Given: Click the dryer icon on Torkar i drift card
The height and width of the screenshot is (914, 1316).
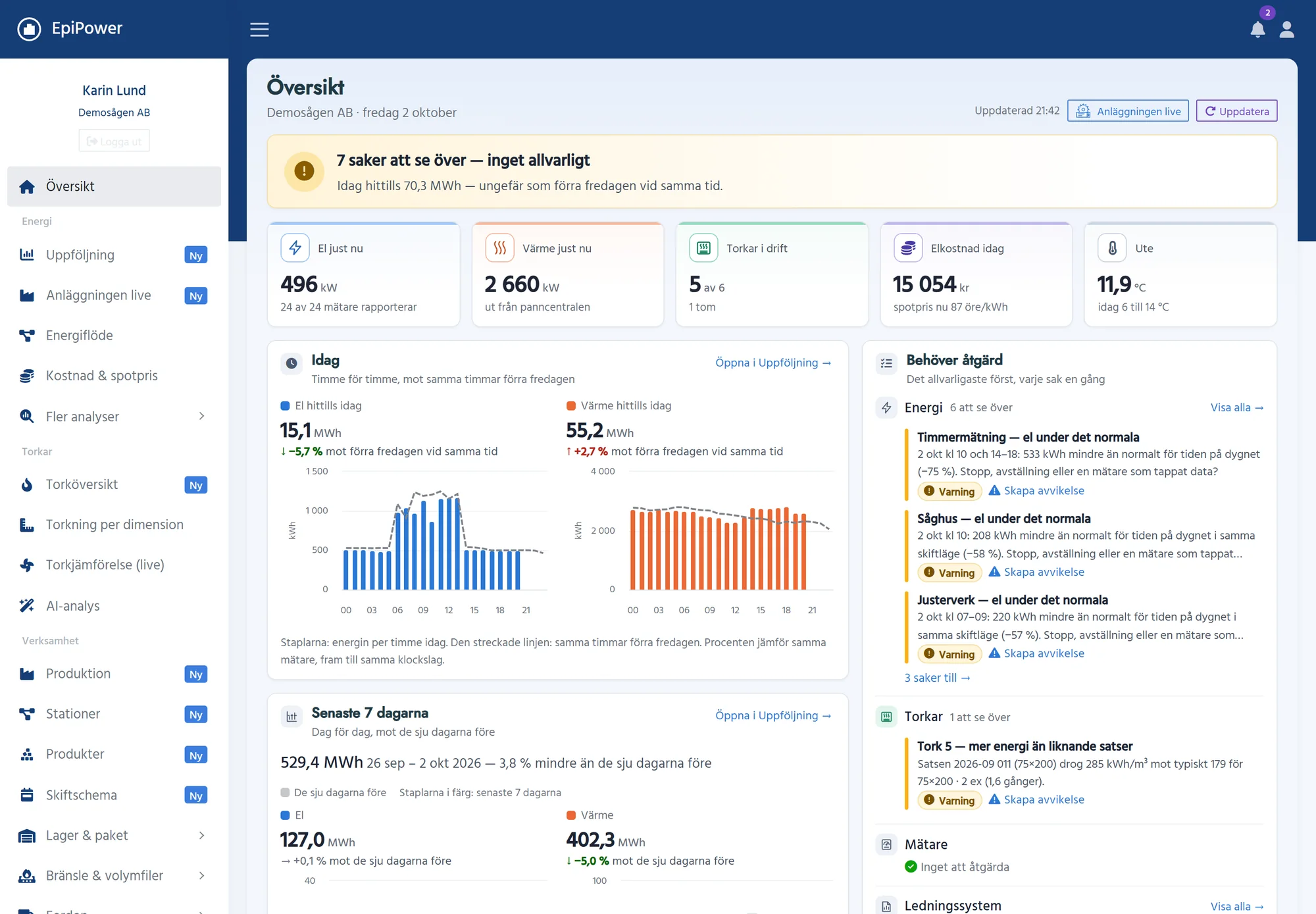Looking at the screenshot, I should point(703,248).
